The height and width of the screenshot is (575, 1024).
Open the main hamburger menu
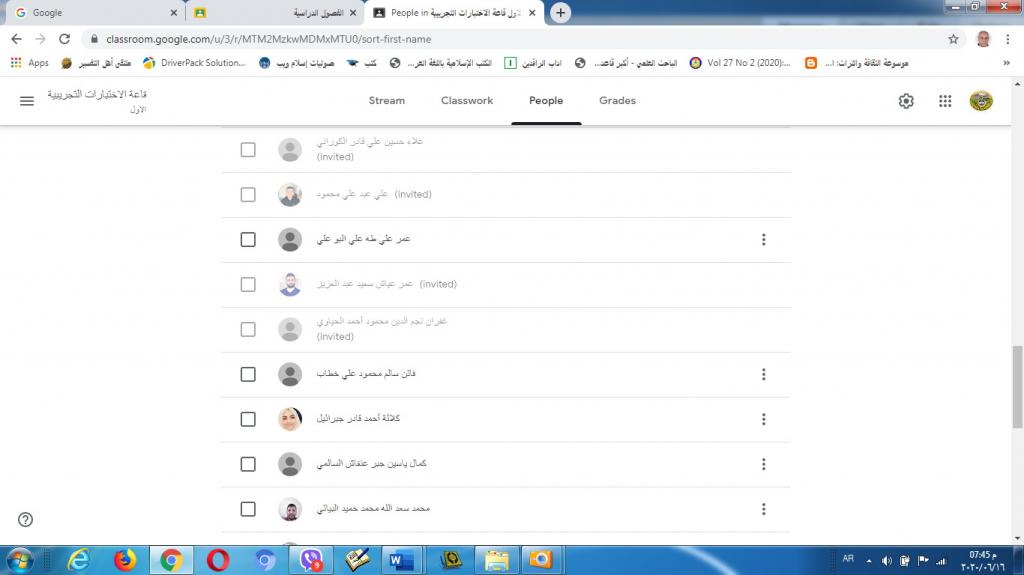pos(27,101)
